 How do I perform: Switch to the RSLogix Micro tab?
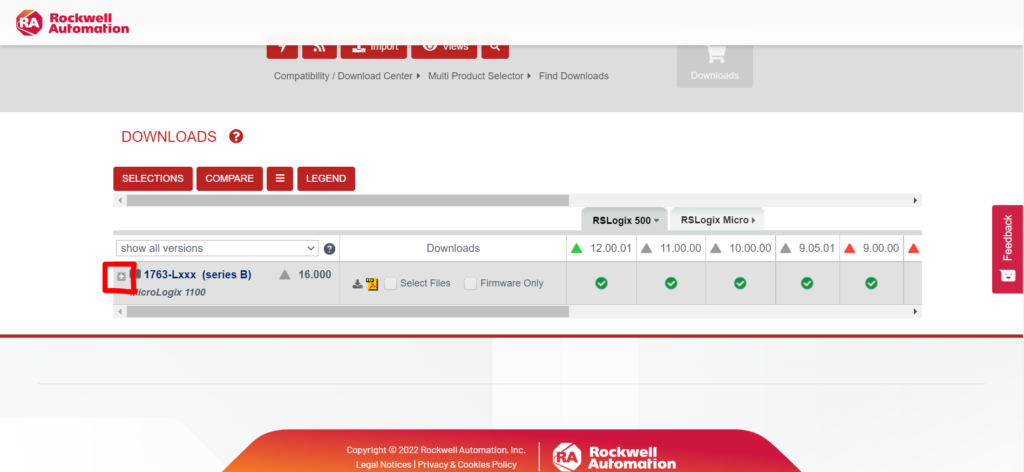(x=716, y=220)
